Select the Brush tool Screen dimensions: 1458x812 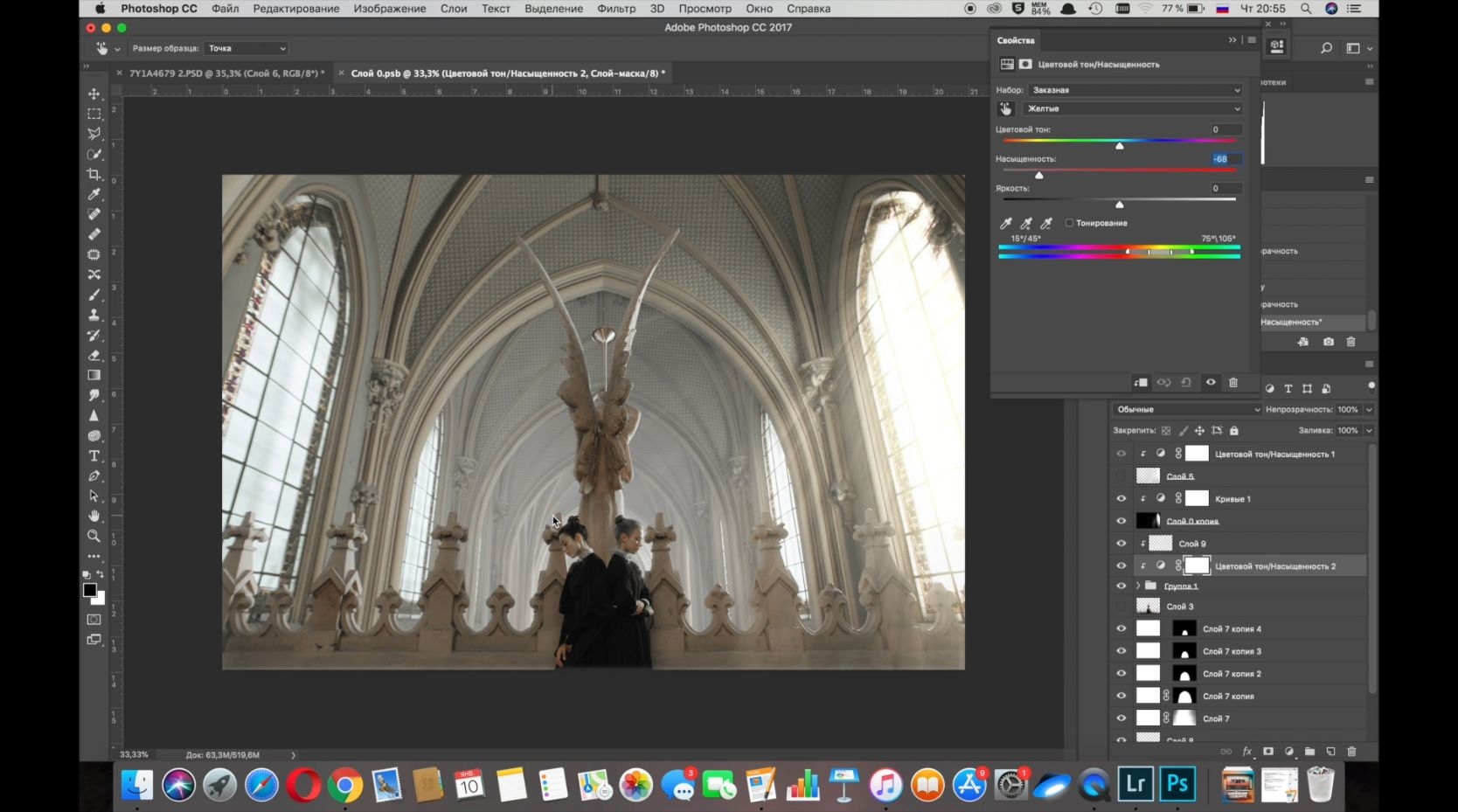(x=94, y=295)
